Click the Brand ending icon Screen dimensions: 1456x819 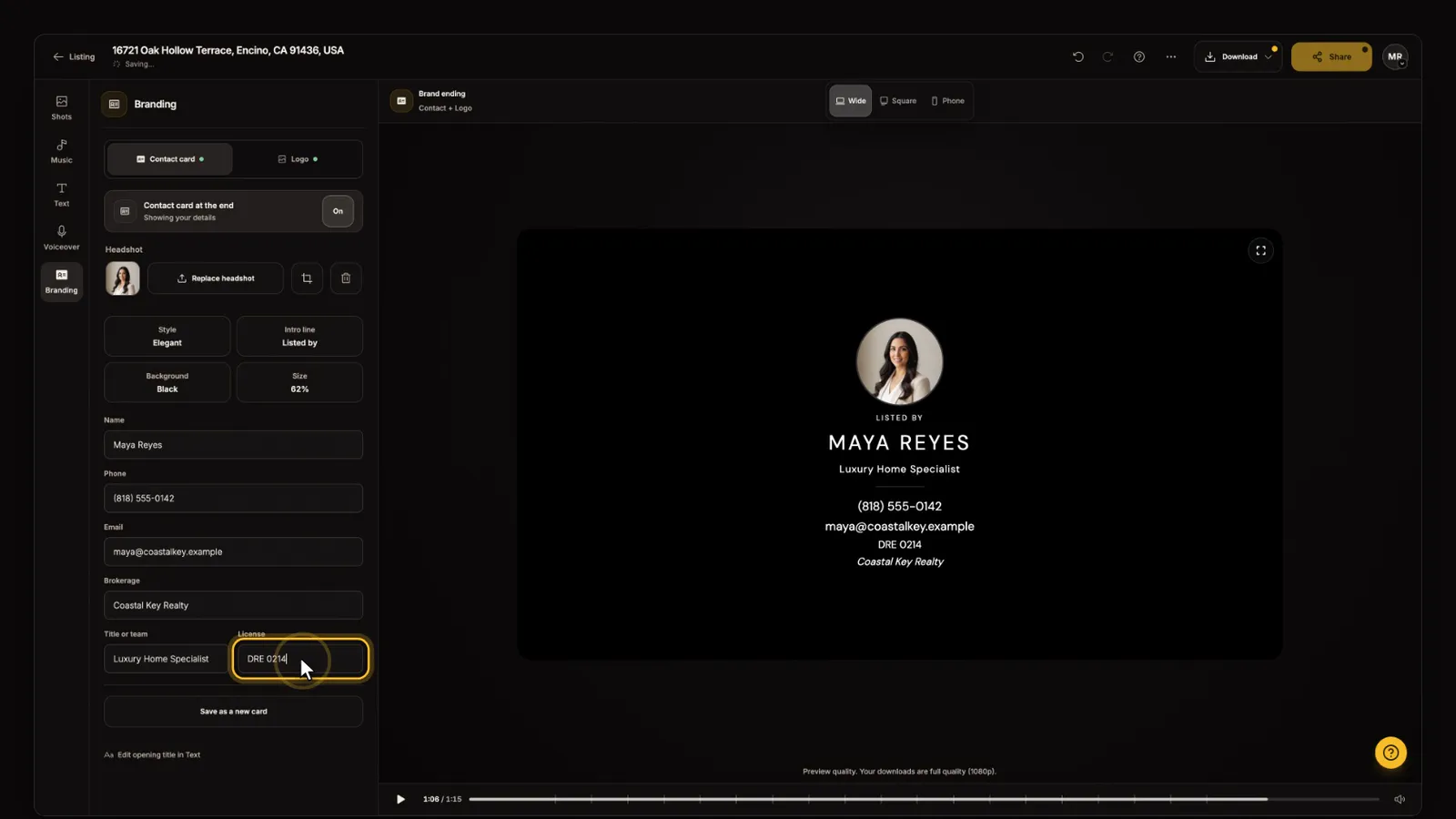coord(401,101)
